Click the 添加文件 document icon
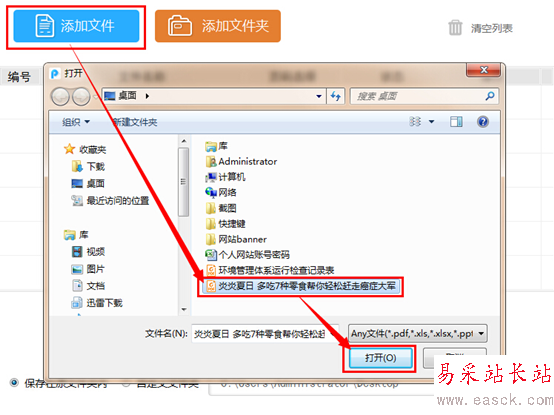This screenshot has height=415, width=554. [x=45, y=26]
